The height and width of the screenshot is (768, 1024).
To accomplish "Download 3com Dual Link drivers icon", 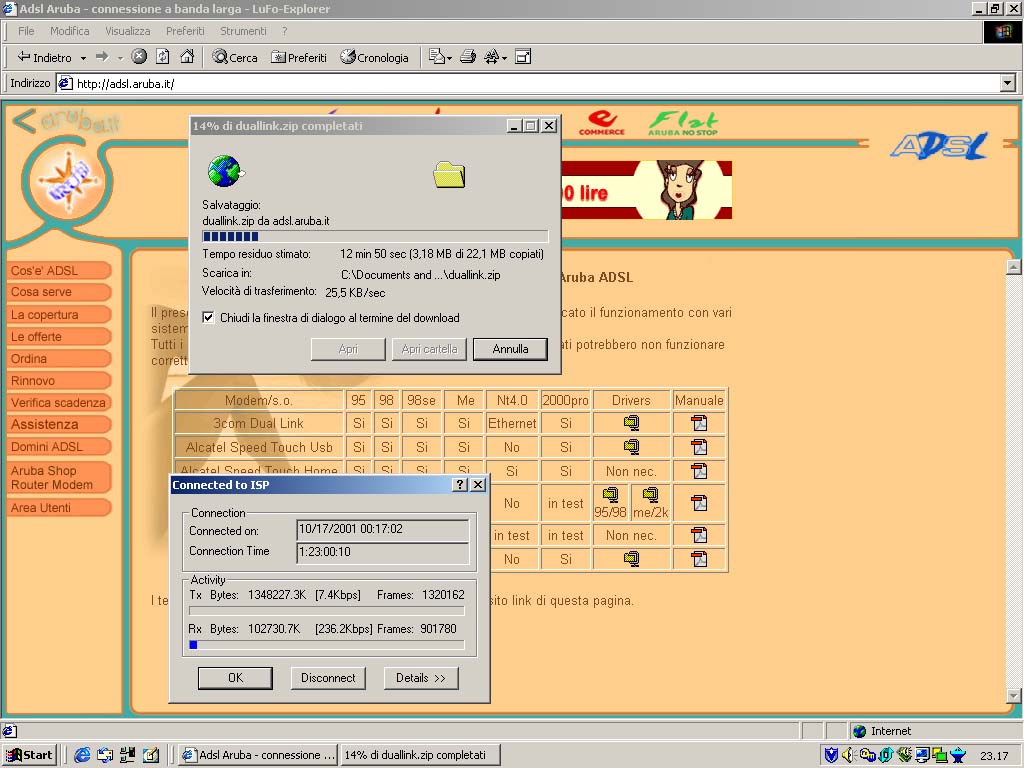I will coord(631,423).
